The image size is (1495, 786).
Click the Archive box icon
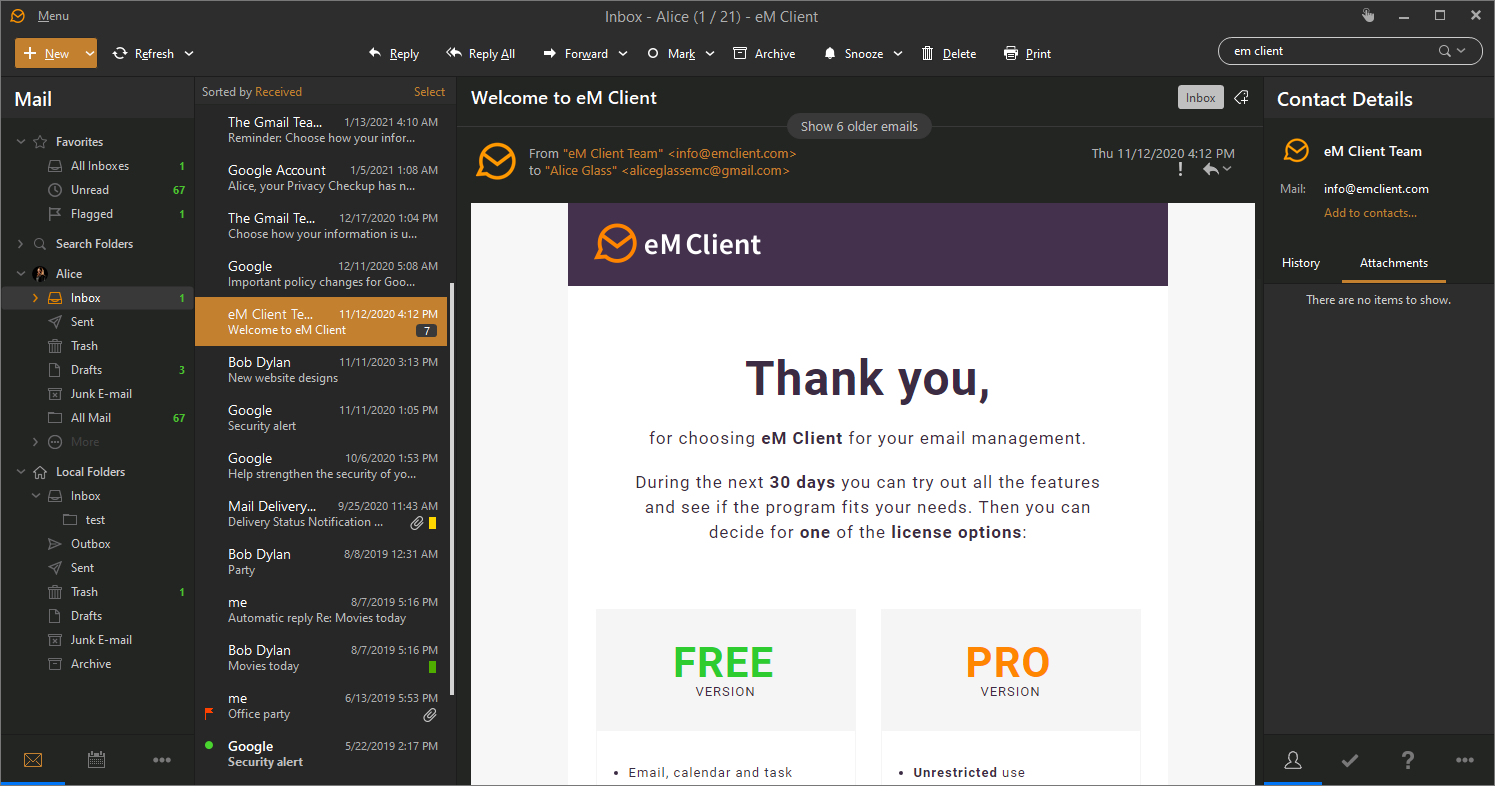coord(740,54)
